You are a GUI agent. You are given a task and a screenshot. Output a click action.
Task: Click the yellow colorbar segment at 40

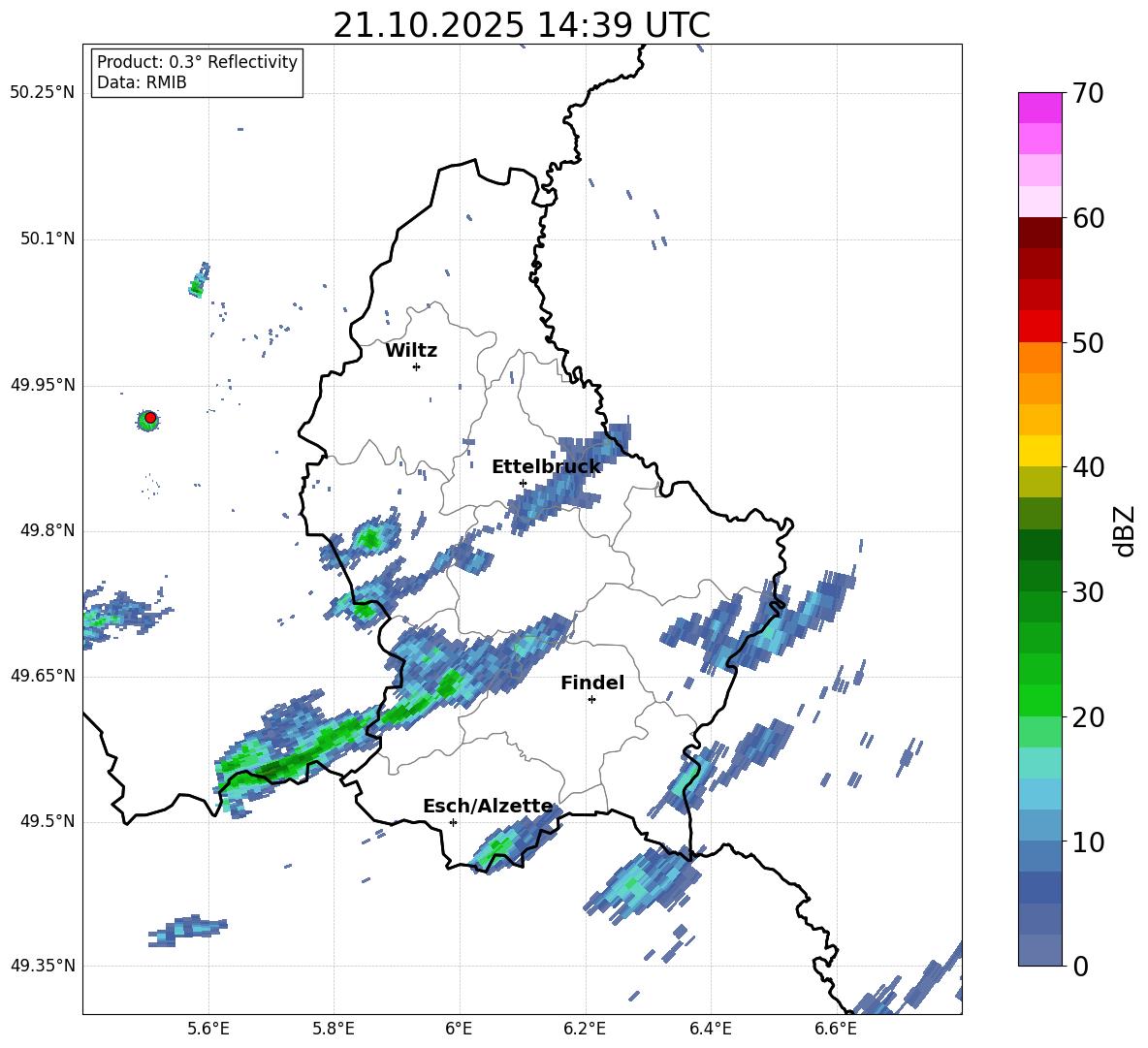coord(1039,451)
